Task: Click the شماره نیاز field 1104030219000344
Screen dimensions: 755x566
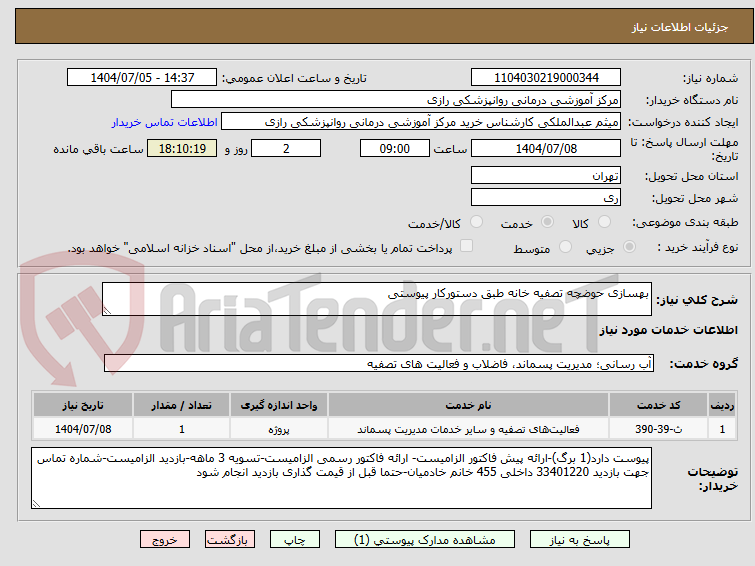Action: 546,78
